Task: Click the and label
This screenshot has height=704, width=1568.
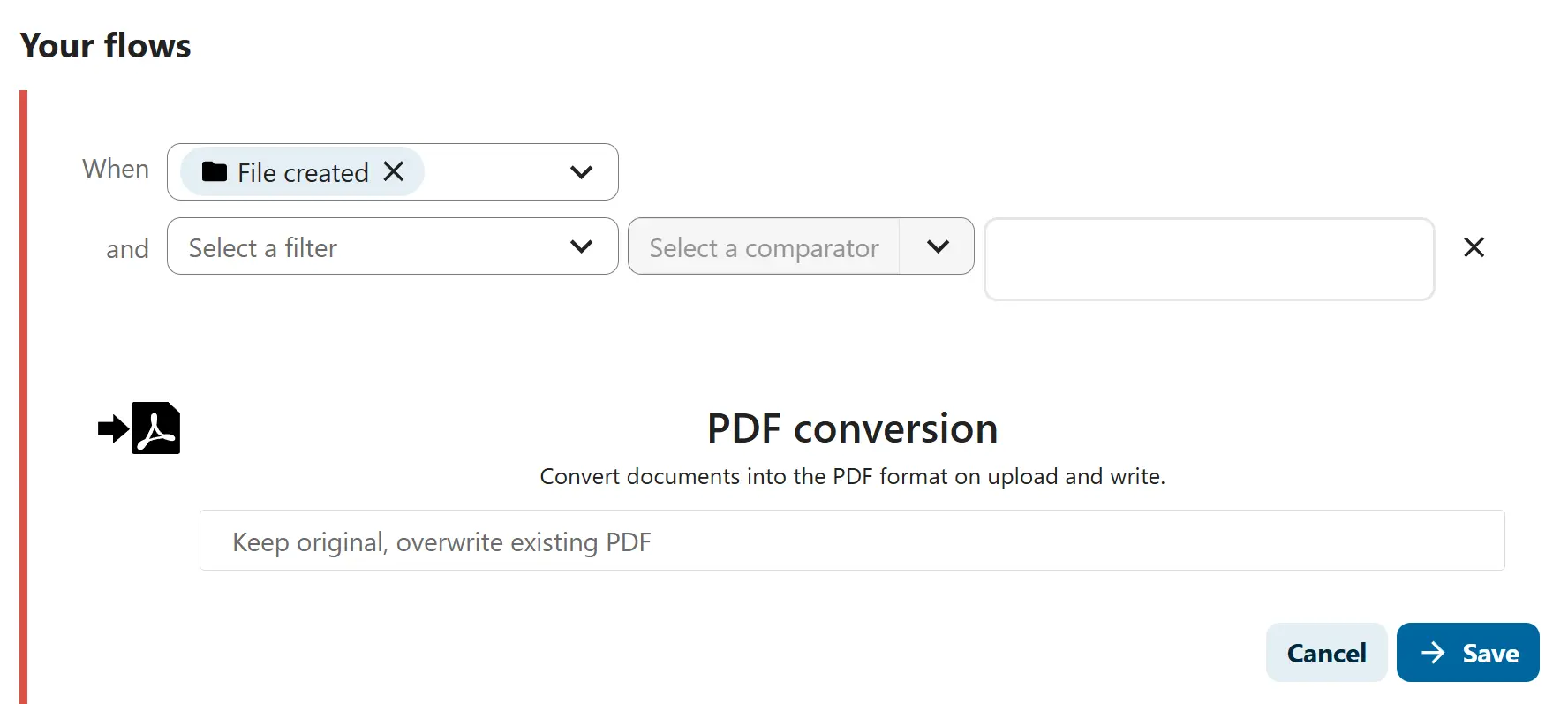Action: coord(127,249)
